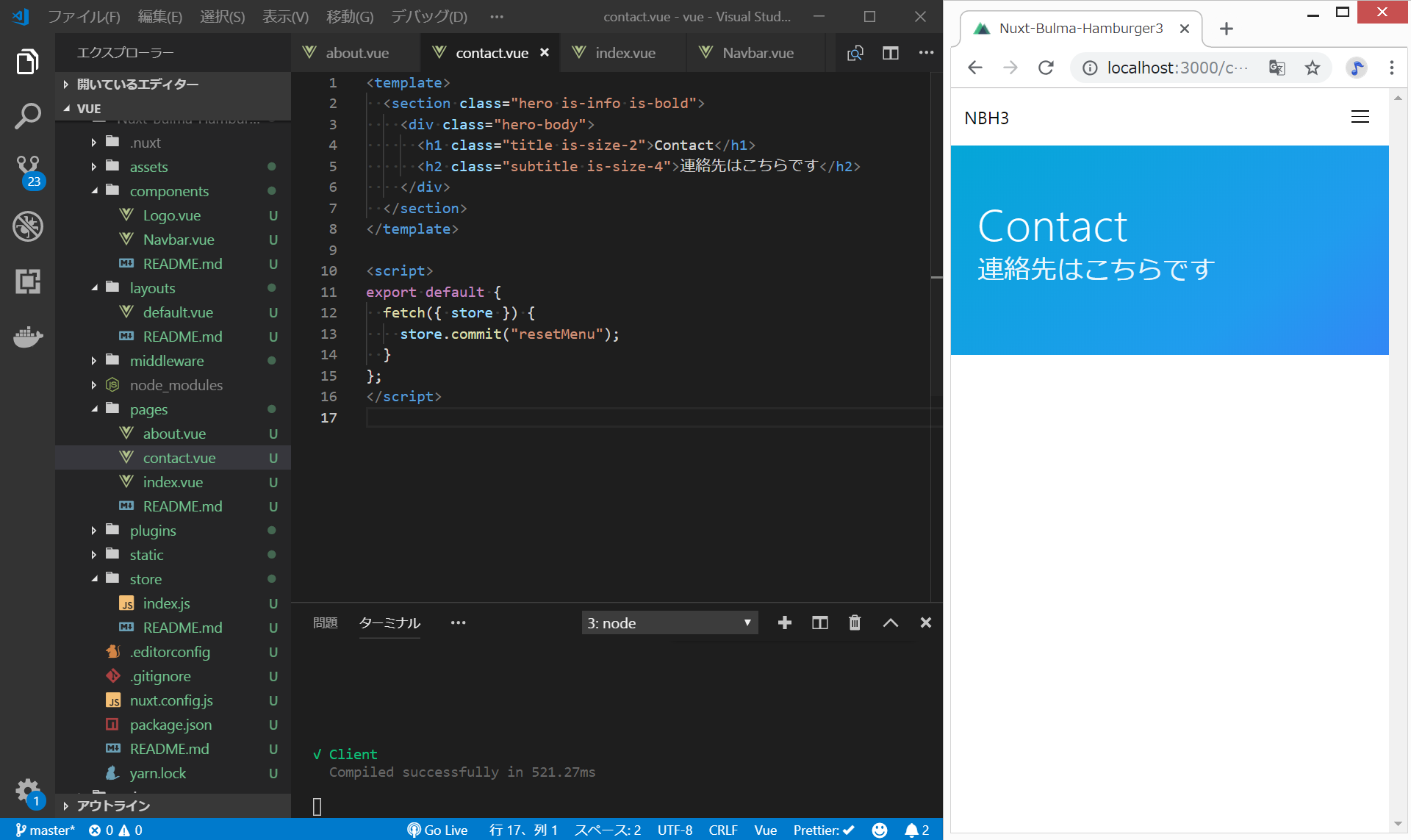Click the open changes icon in editor toolbar
This screenshot has height=840, width=1411.
pos(855,53)
